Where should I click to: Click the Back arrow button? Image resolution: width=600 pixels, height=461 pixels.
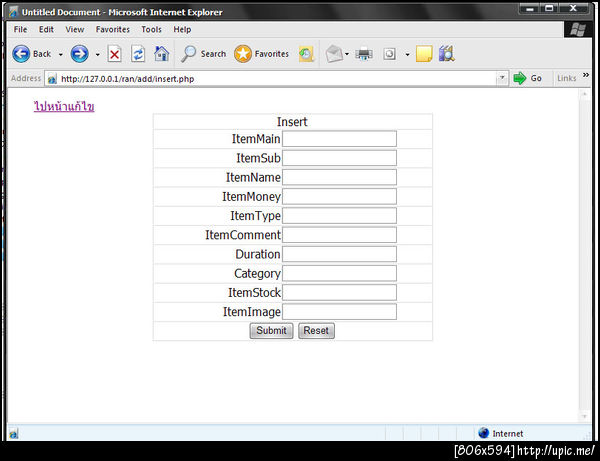21,54
